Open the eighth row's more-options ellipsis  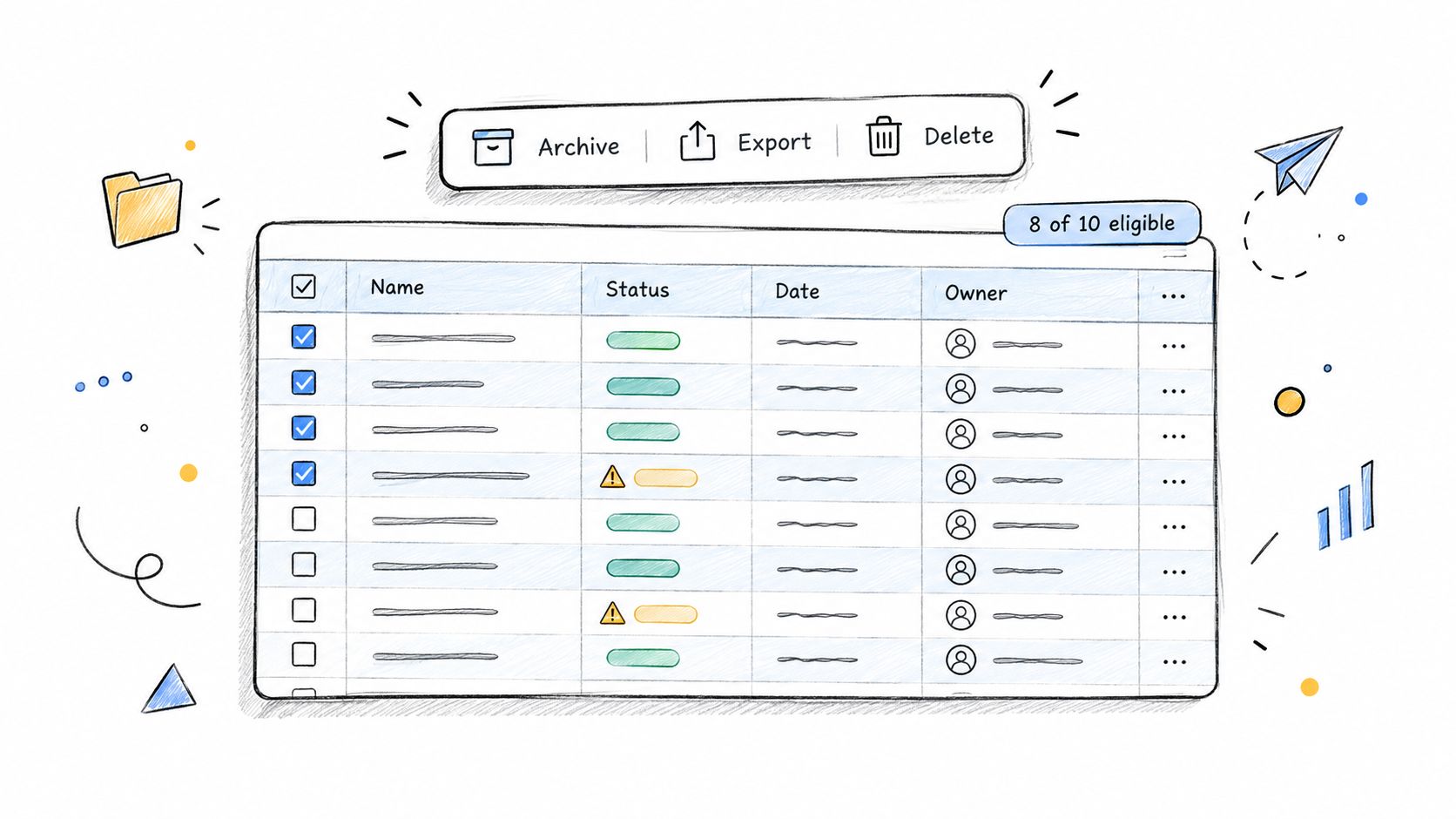(1173, 662)
